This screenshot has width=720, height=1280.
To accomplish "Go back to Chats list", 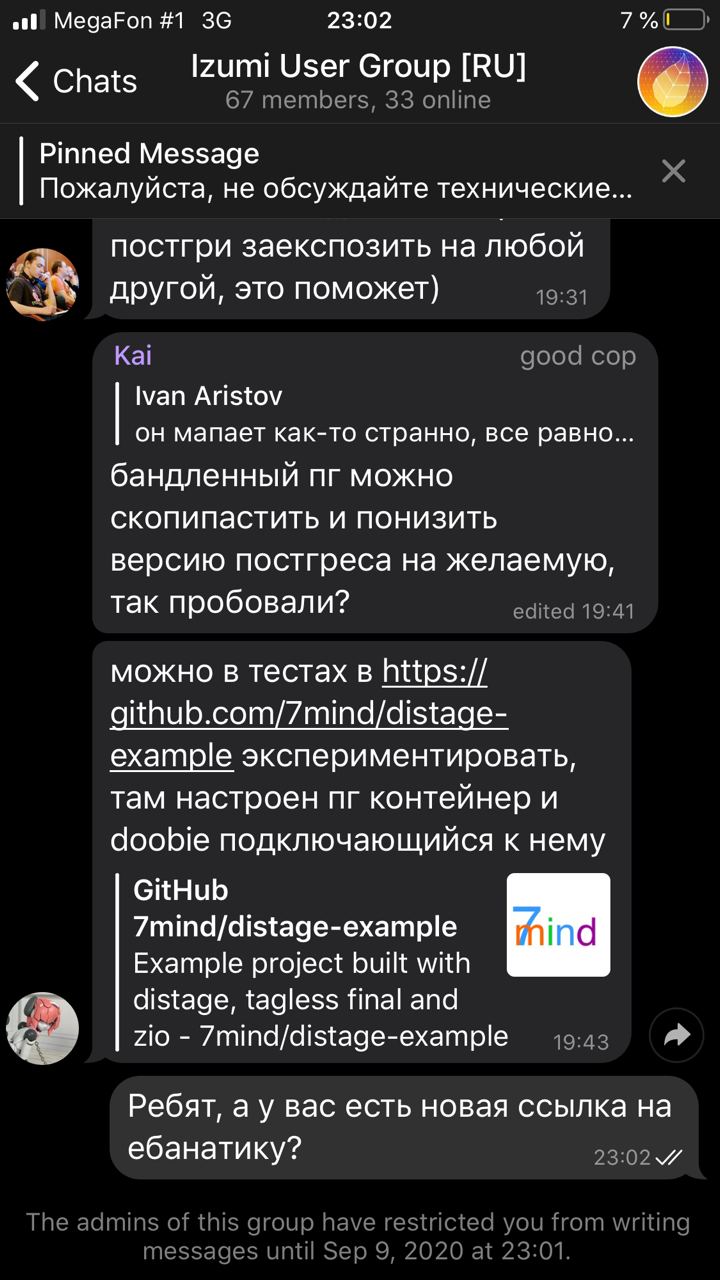I will [76, 81].
